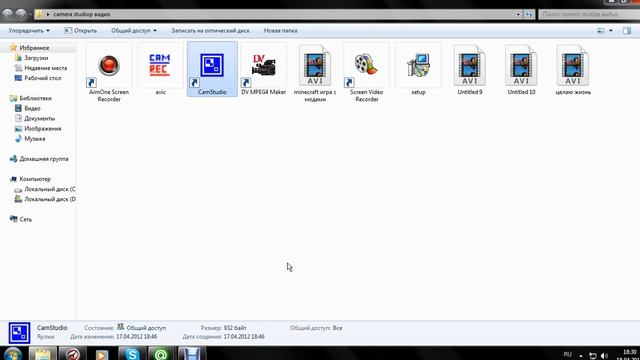Open Локальный диск (D drive
Image resolution: width=640 pixels, height=360 pixels.
pyautogui.click(x=49, y=199)
